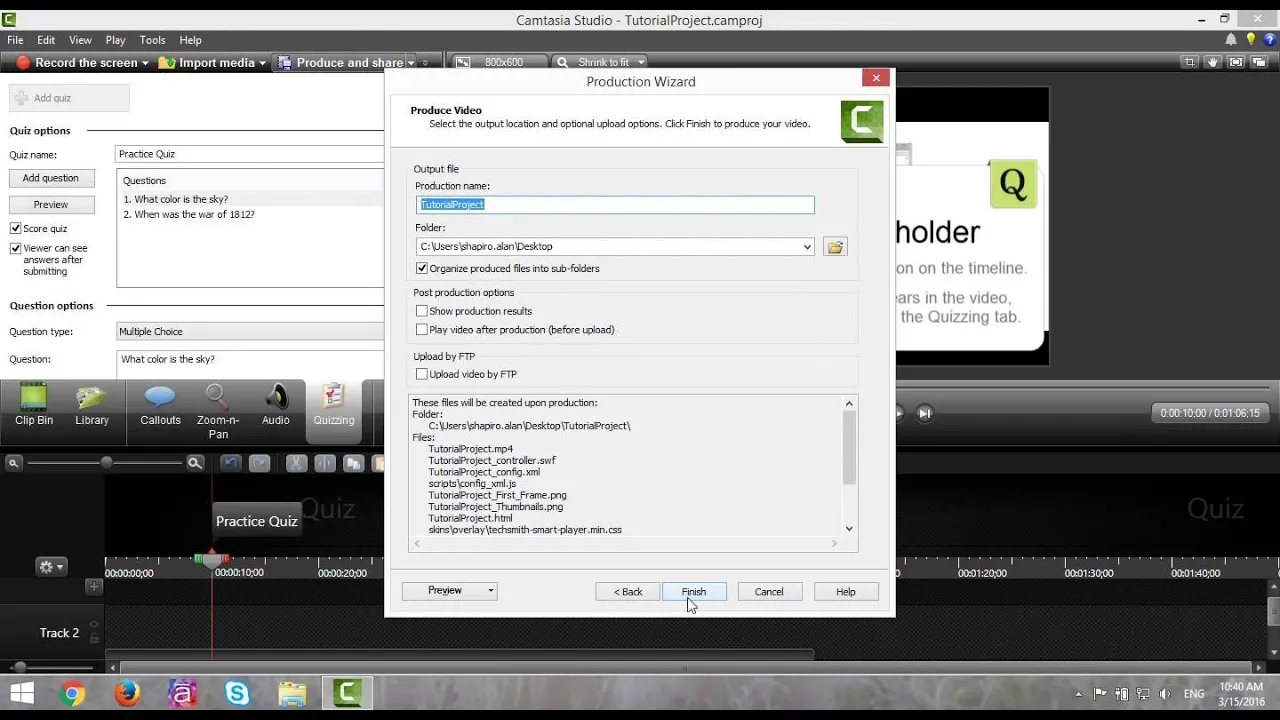Click the Production name input field
The width and height of the screenshot is (1280, 720).
pyautogui.click(x=615, y=204)
